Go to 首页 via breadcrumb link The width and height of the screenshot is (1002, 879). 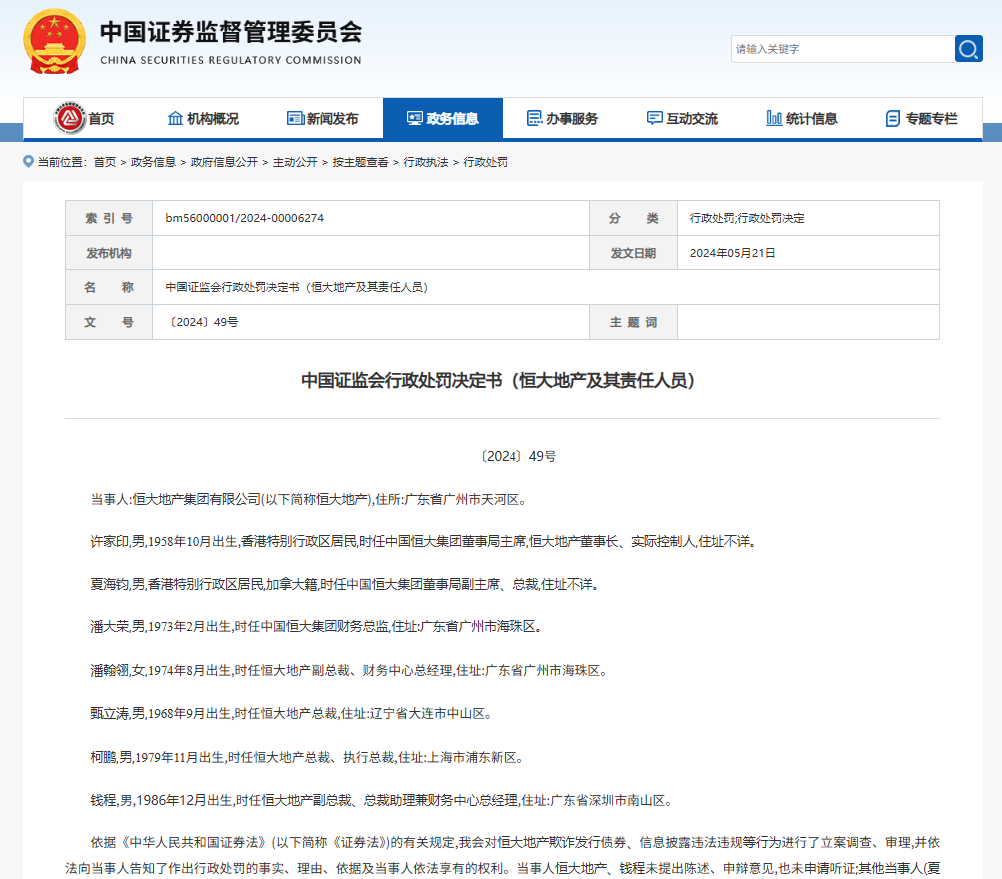coord(105,162)
